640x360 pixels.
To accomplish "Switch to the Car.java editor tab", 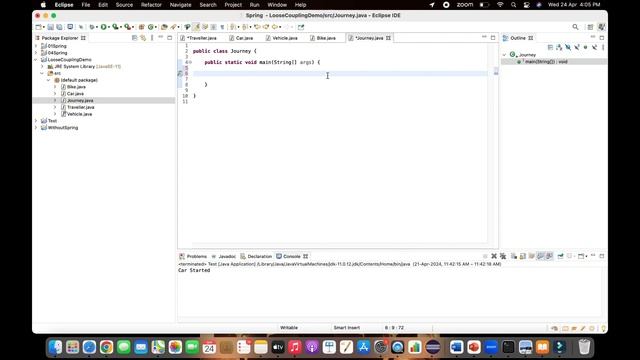I will click(244, 38).
